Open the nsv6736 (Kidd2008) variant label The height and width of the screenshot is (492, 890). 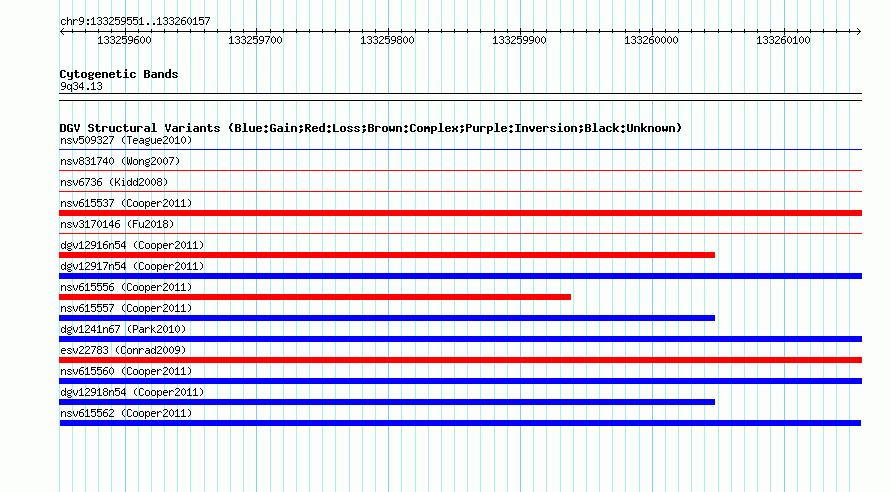[114, 182]
